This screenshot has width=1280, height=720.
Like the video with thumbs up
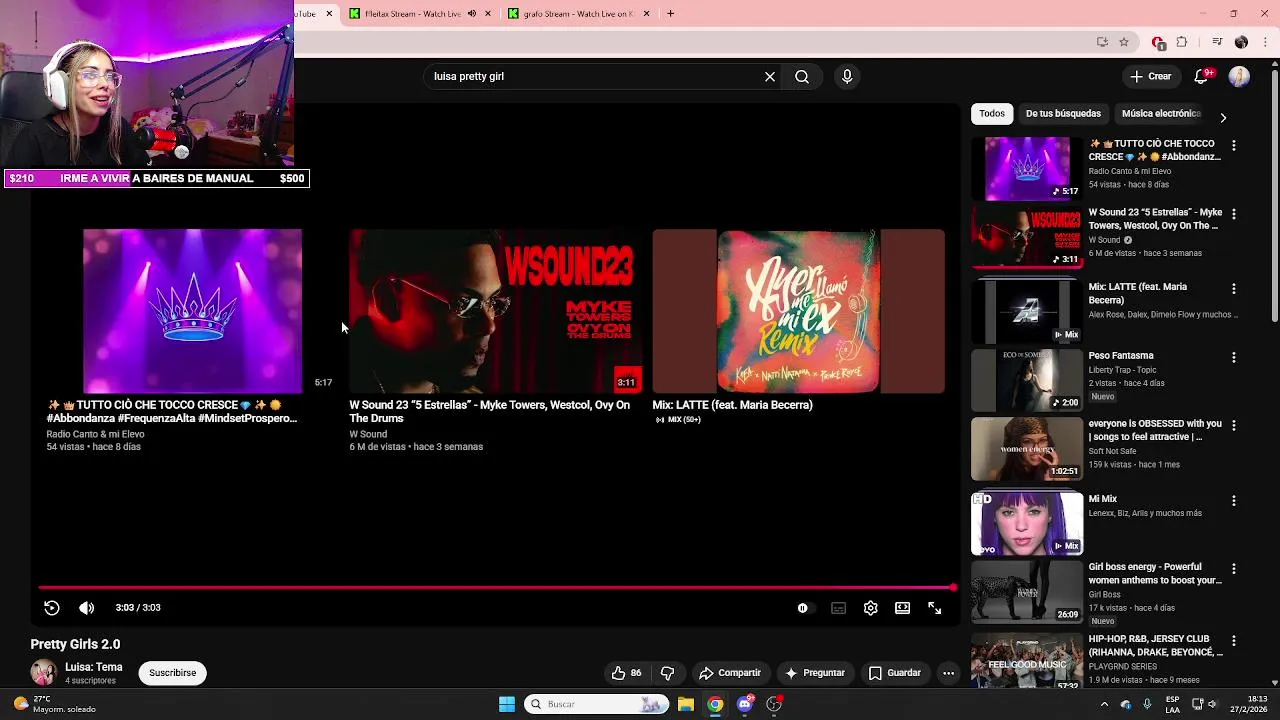click(x=626, y=673)
